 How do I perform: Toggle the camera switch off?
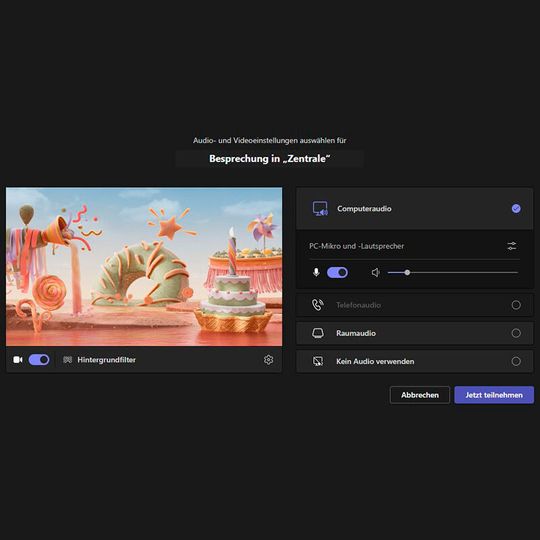[x=39, y=360]
